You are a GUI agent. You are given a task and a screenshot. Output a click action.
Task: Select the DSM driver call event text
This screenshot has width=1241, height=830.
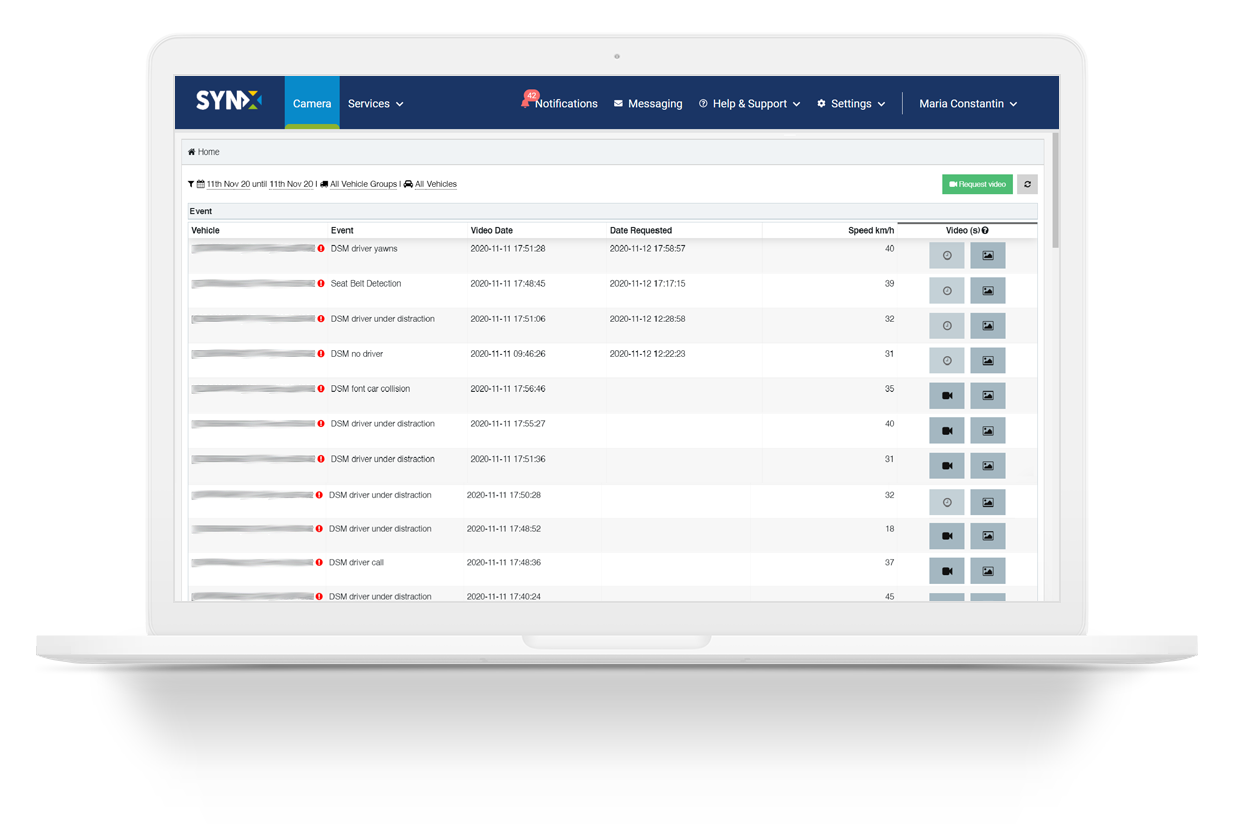(x=356, y=563)
